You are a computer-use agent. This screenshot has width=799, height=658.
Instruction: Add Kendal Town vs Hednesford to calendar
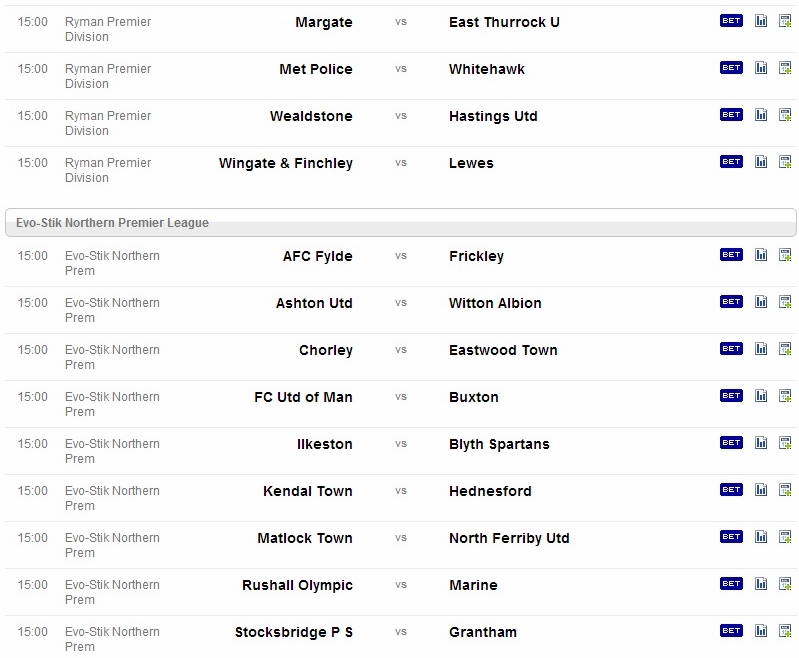pos(785,489)
